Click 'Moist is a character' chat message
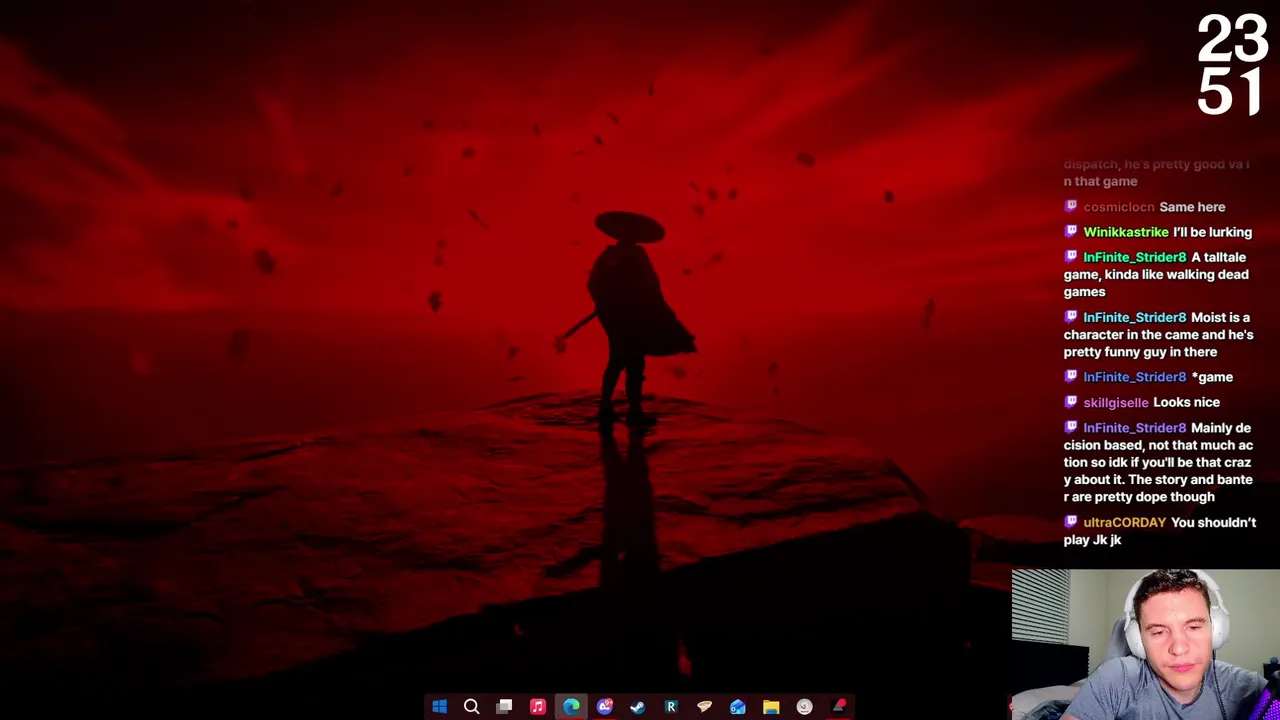Screen dimensions: 1280x720 (x=1158, y=334)
